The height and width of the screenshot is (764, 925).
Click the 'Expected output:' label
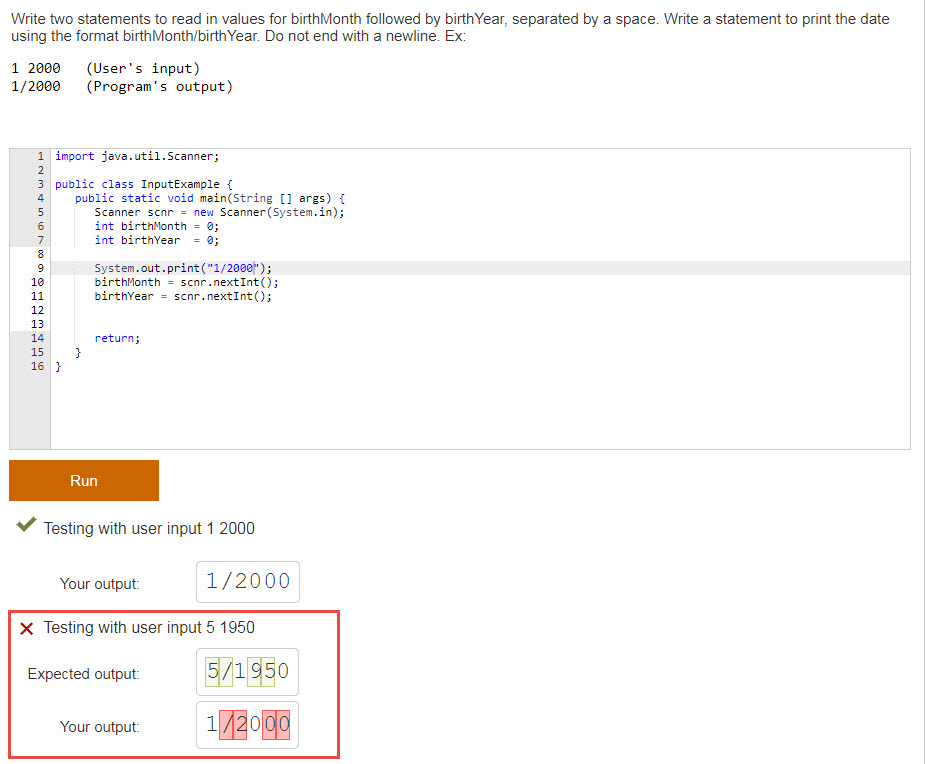coord(83,674)
